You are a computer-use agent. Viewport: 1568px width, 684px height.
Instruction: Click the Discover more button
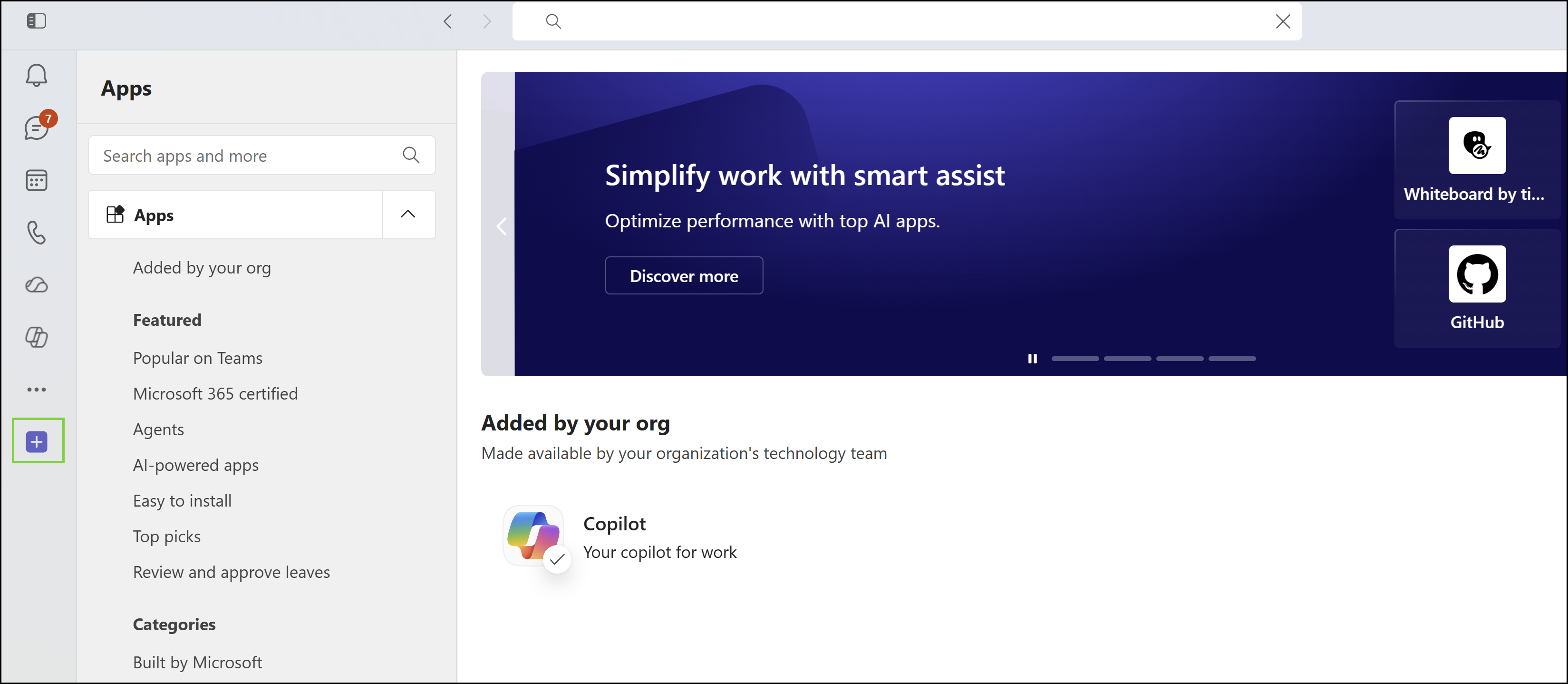click(684, 276)
